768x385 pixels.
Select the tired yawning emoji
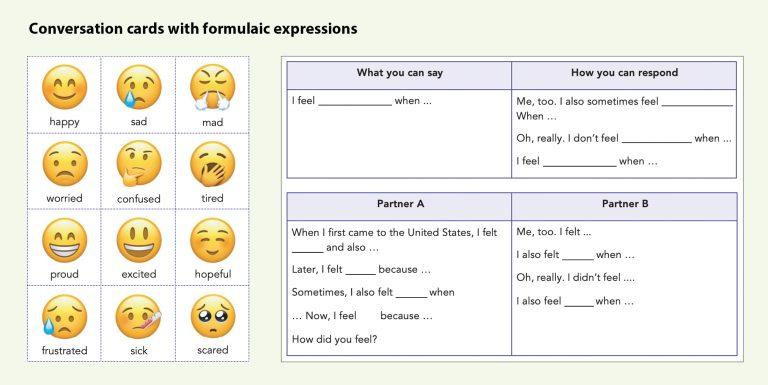pos(212,164)
